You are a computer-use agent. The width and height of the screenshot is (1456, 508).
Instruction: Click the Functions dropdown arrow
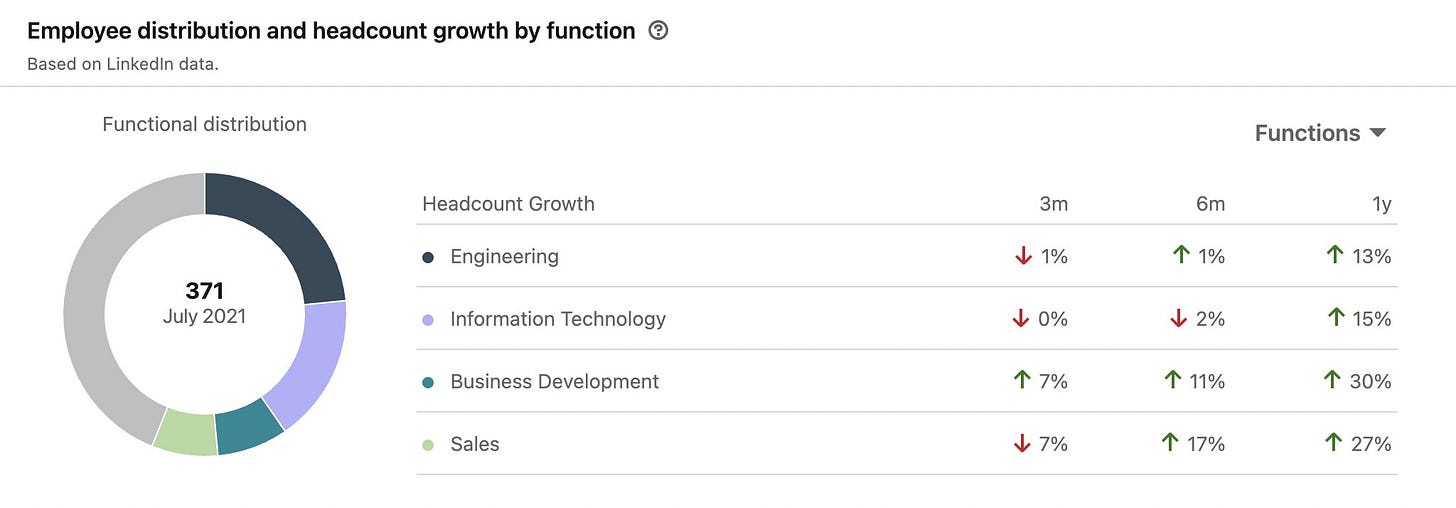tap(1377, 133)
